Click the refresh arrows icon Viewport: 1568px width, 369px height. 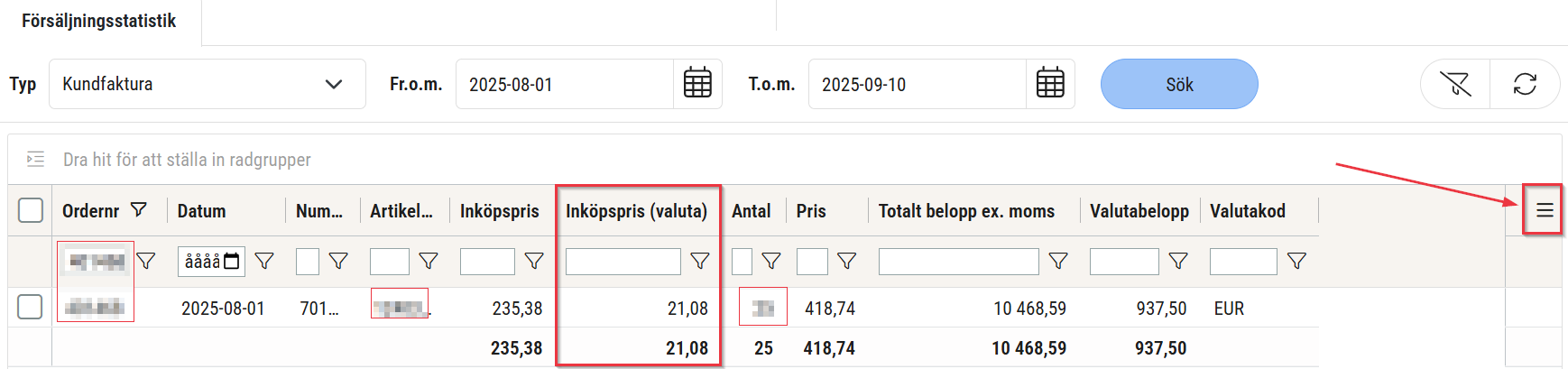(1525, 84)
